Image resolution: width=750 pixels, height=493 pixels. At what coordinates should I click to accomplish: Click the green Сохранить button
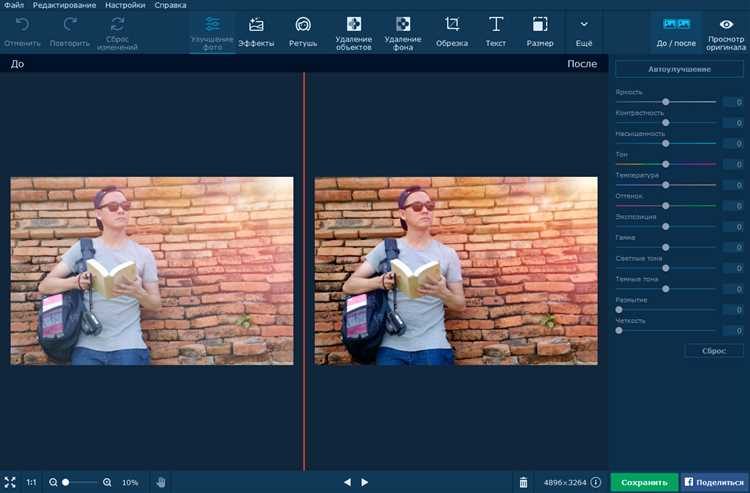click(x=644, y=482)
